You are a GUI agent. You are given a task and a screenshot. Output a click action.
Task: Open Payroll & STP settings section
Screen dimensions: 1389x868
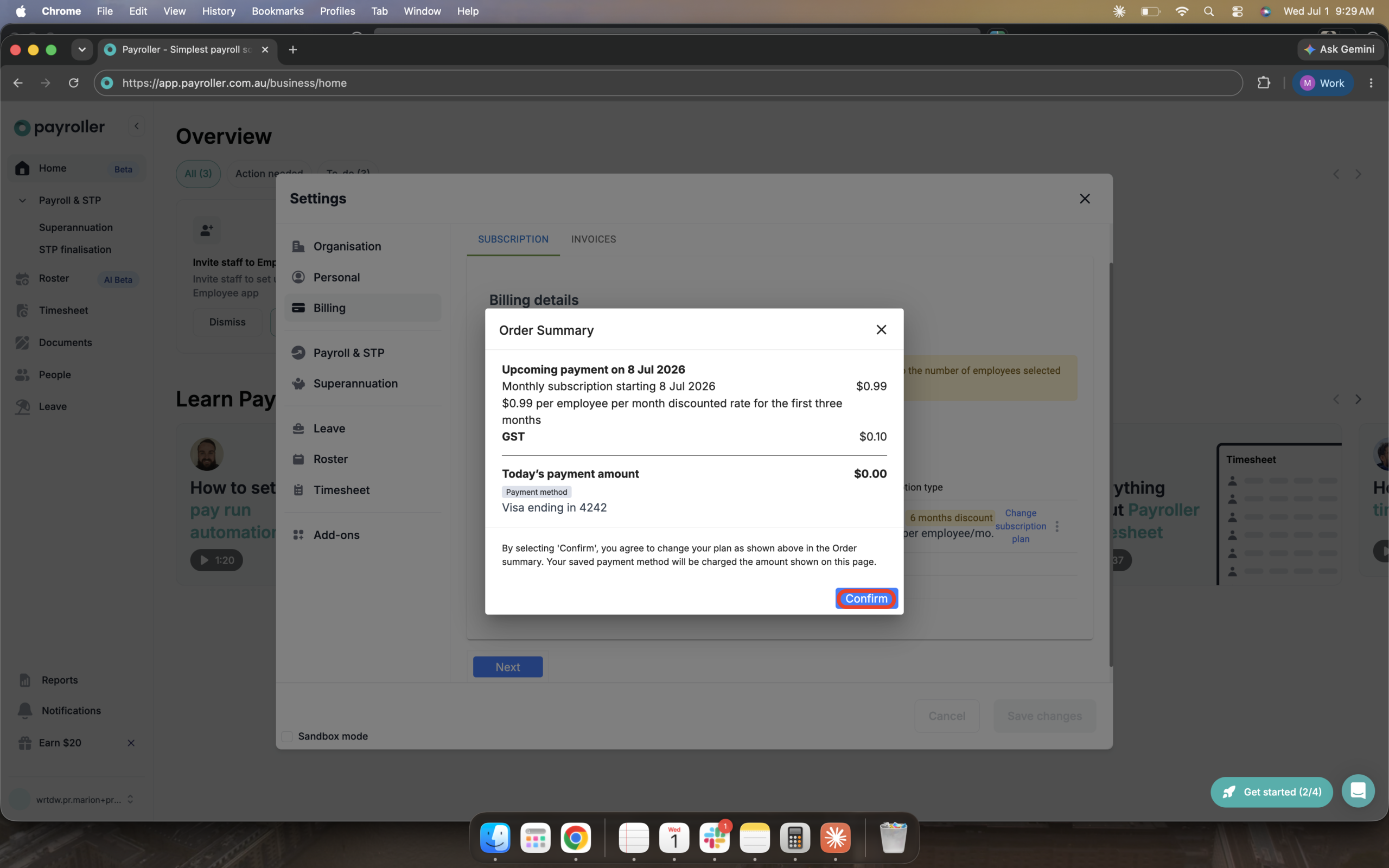[363, 353]
